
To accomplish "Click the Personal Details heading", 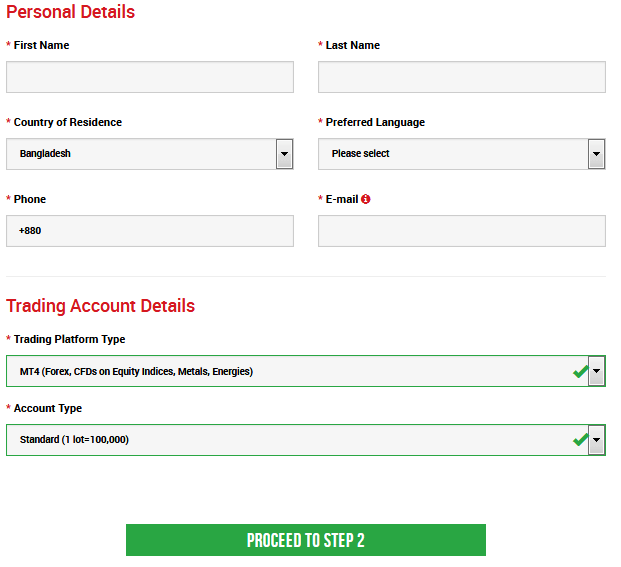I will [71, 12].
